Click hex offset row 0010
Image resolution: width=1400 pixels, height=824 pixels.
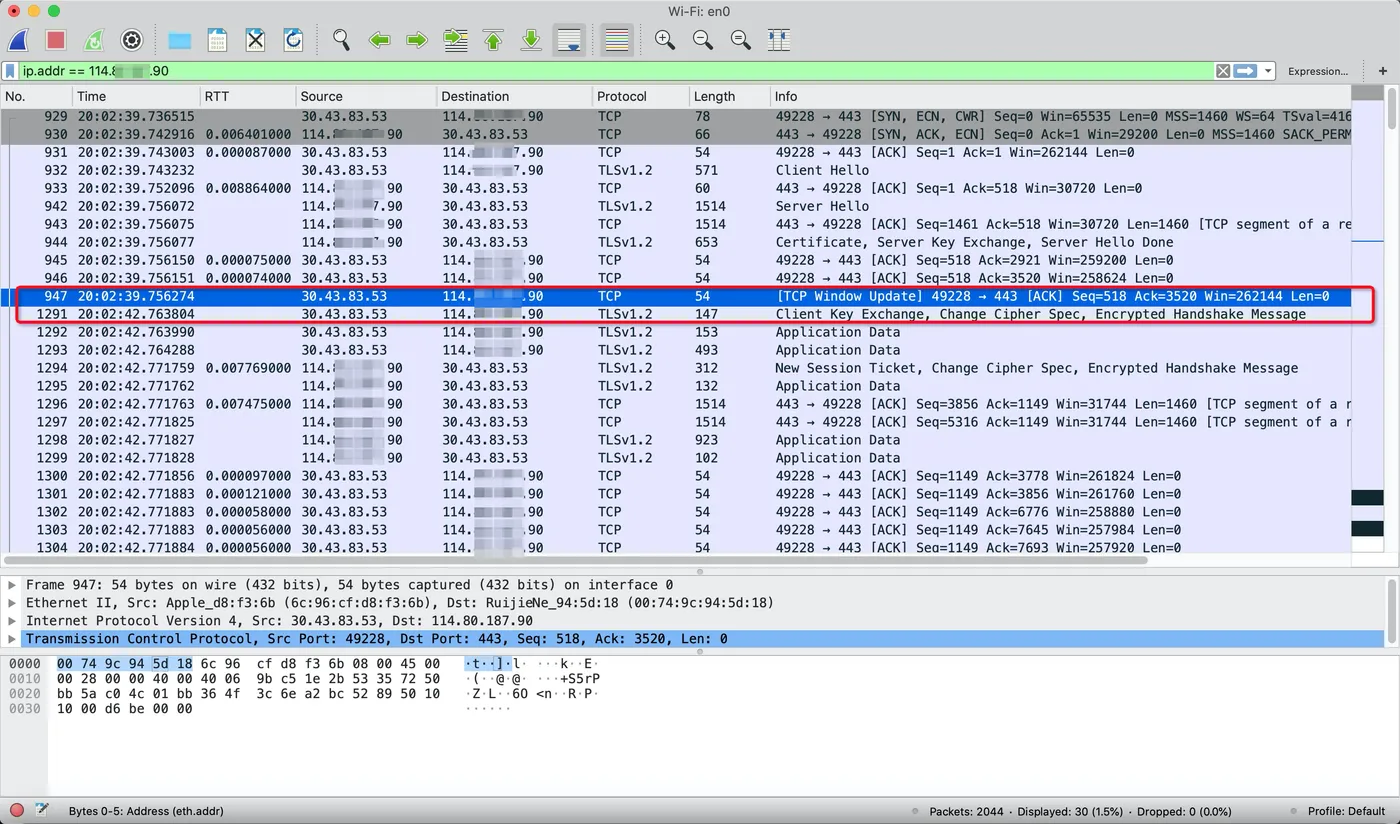[x=24, y=679]
